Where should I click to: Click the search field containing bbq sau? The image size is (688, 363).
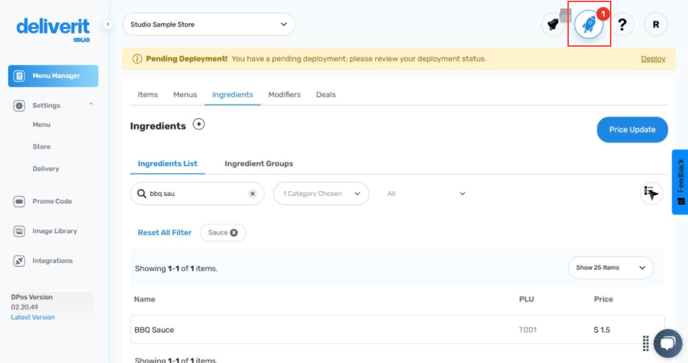[x=197, y=194]
